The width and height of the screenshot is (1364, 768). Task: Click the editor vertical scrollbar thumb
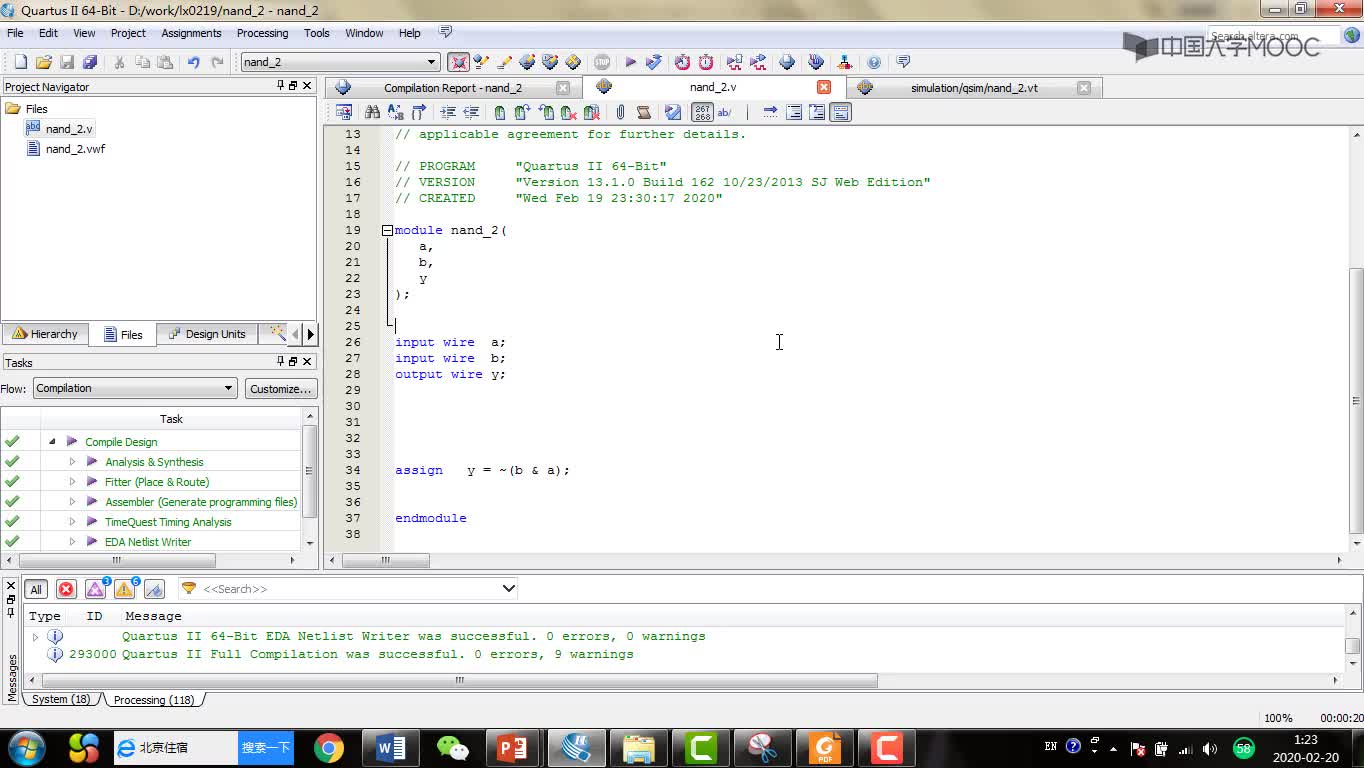coord(1356,400)
